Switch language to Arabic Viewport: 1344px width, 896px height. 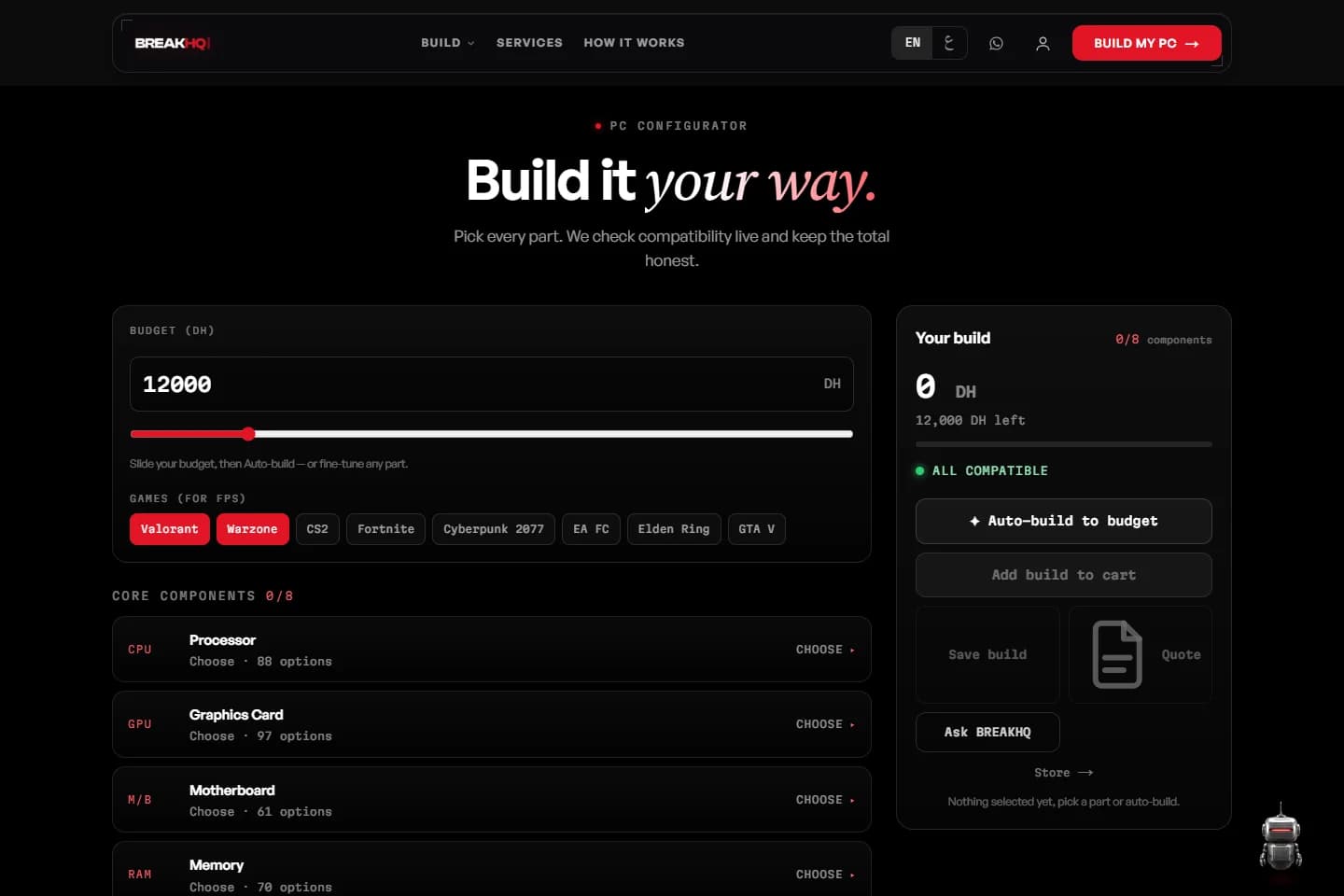tap(949, 43)
